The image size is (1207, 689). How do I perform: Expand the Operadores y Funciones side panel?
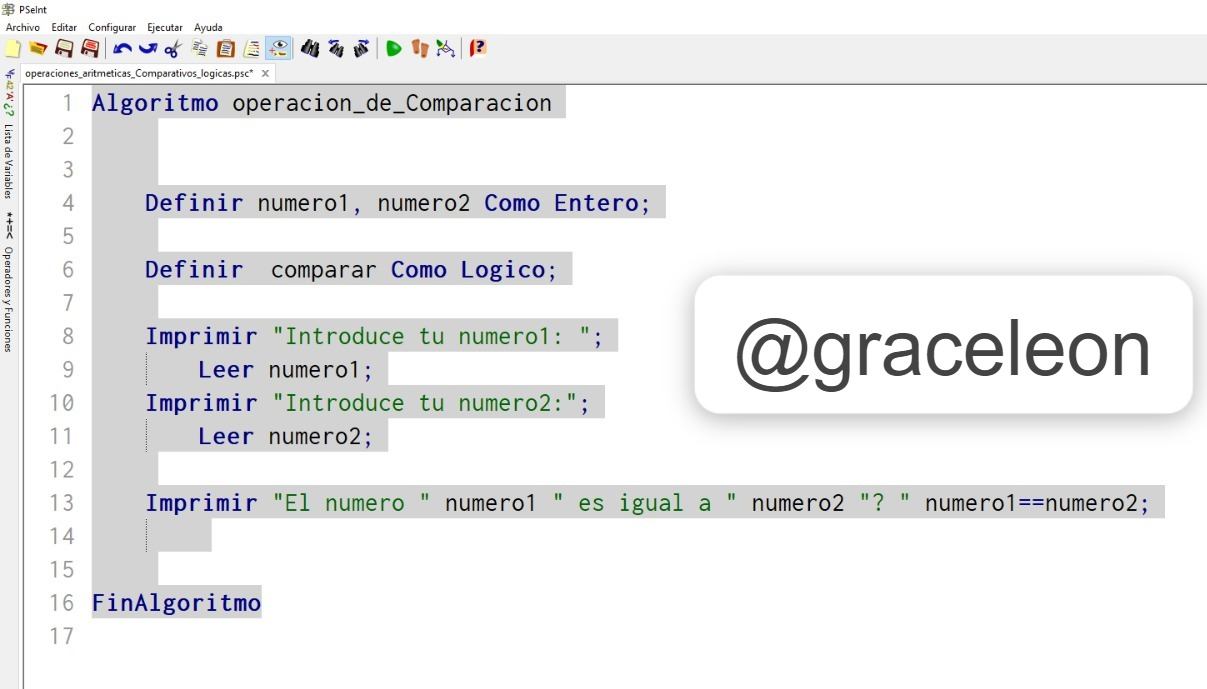point(8,298)
